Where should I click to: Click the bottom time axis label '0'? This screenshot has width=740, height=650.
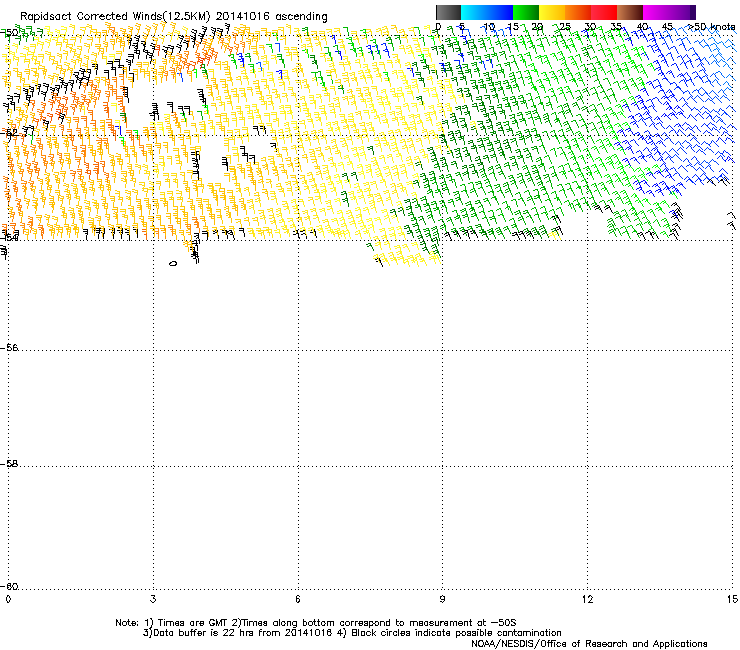[x=8, y=599]
